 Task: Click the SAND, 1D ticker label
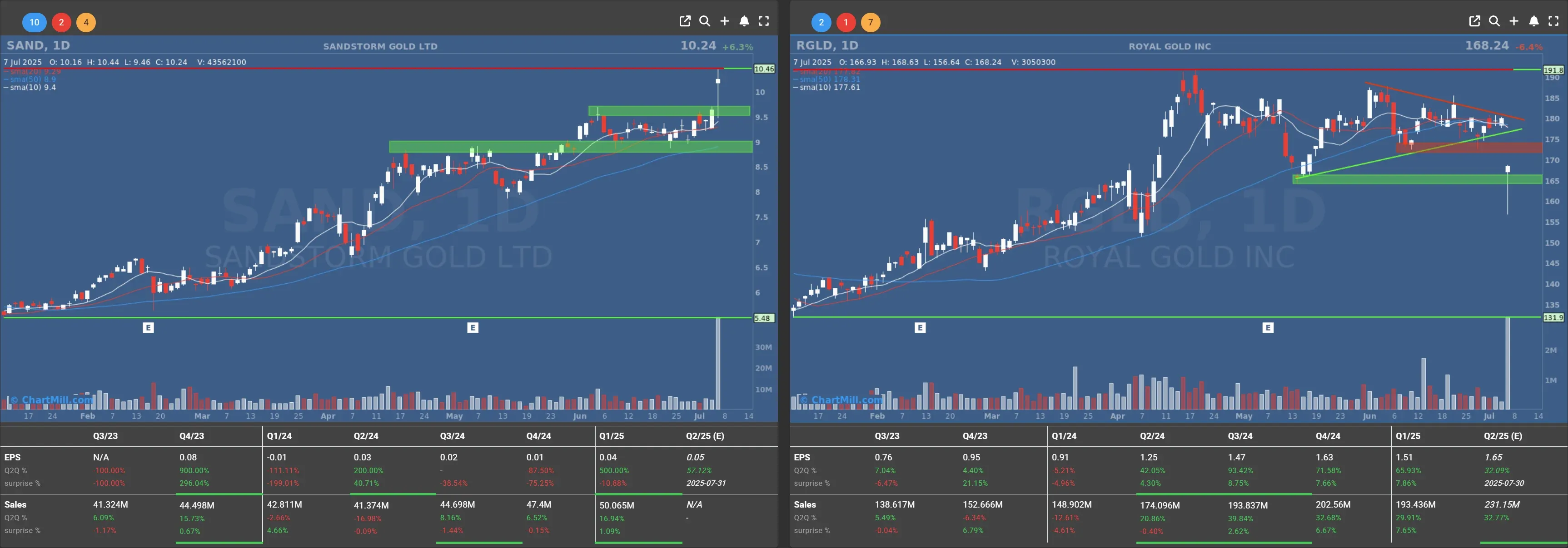[x=38, y=45]
